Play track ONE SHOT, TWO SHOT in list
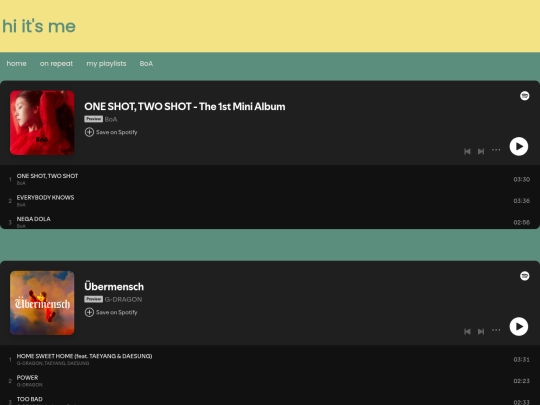 pyautogui.click(x=47, y=176)
